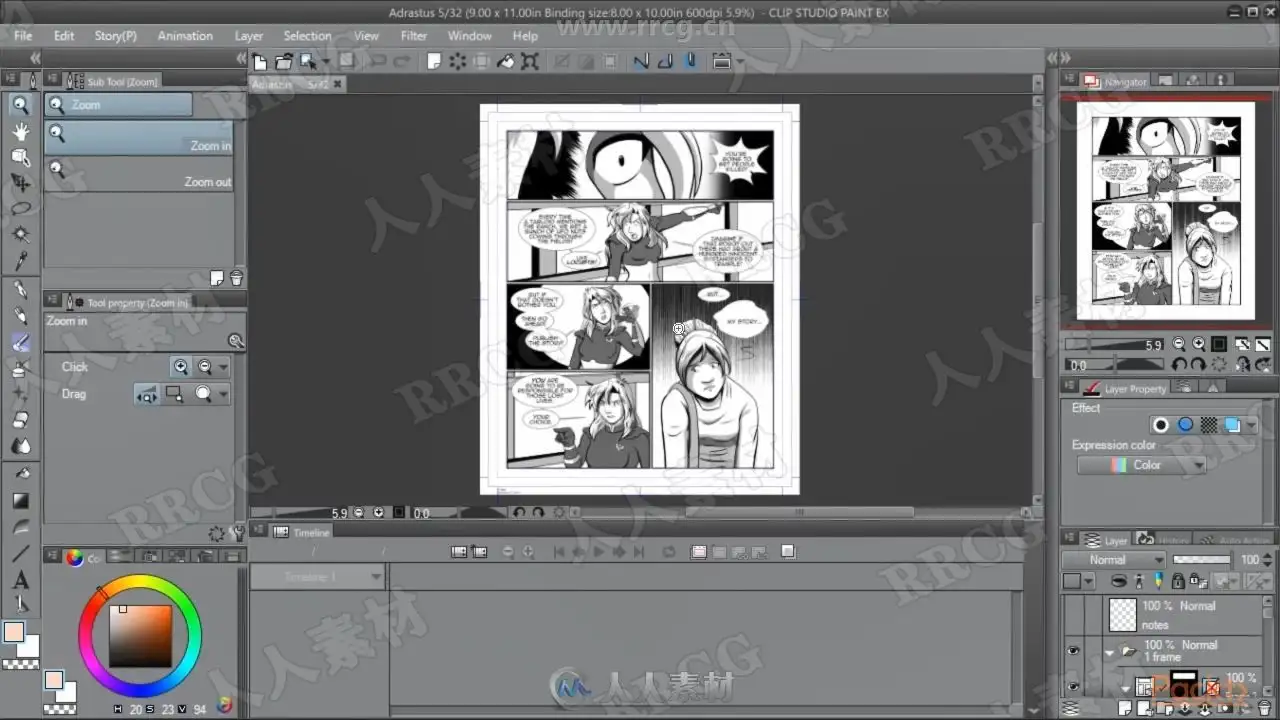The width and height of the screenshot is (1280, 720).
Task: Pick a color in the color wheel square
Action: pyautogui.click(x=140, y=636)
